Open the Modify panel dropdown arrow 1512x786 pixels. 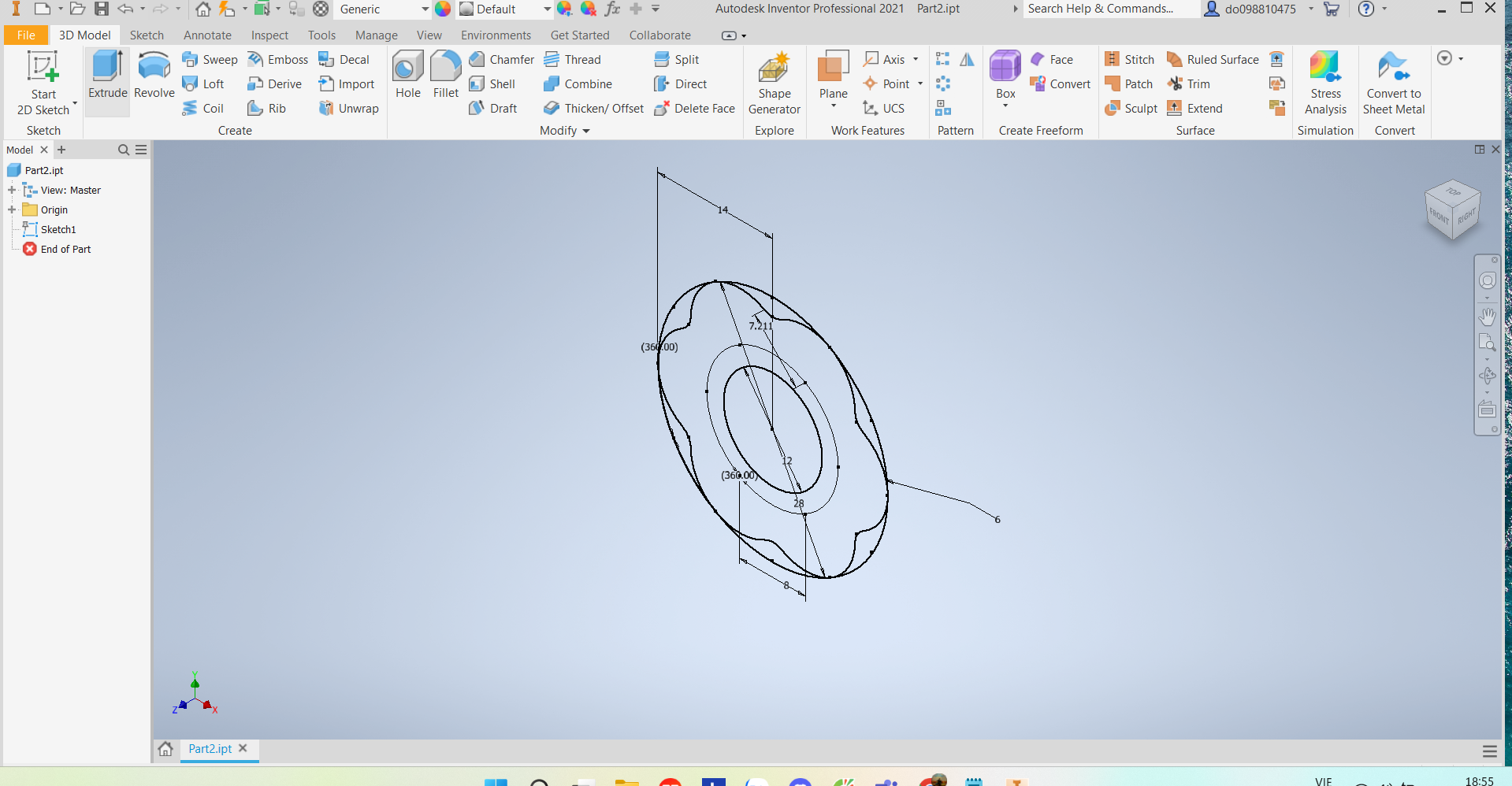pyautogui.click(x=586, y=131)
